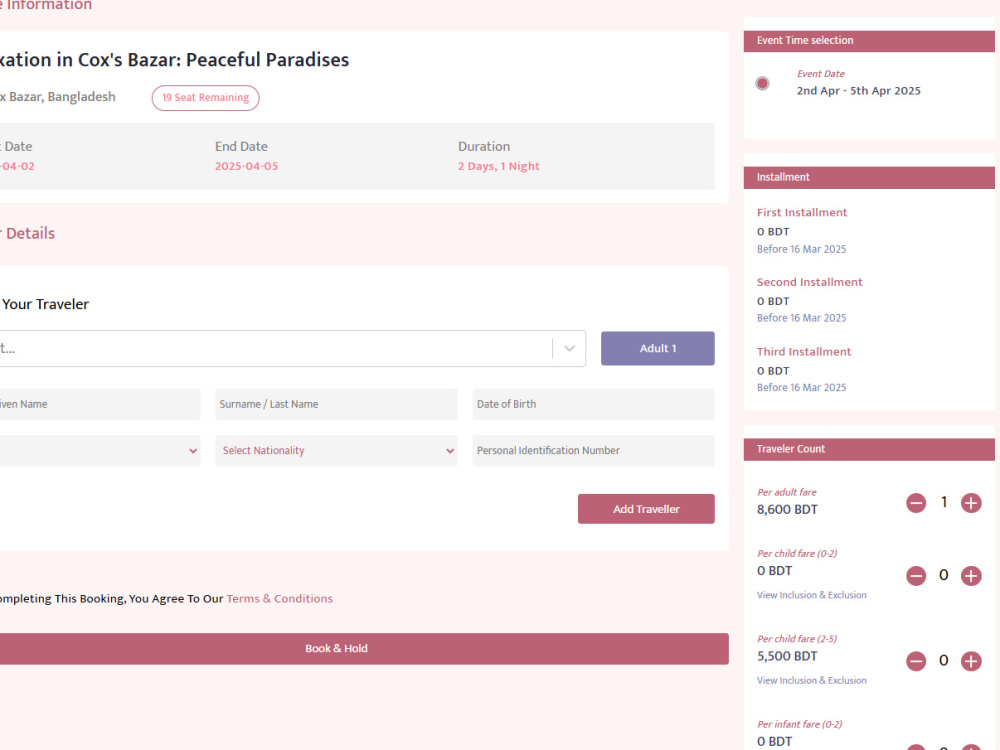Decrease adult traveler count with minus icon

pos(916,503)
